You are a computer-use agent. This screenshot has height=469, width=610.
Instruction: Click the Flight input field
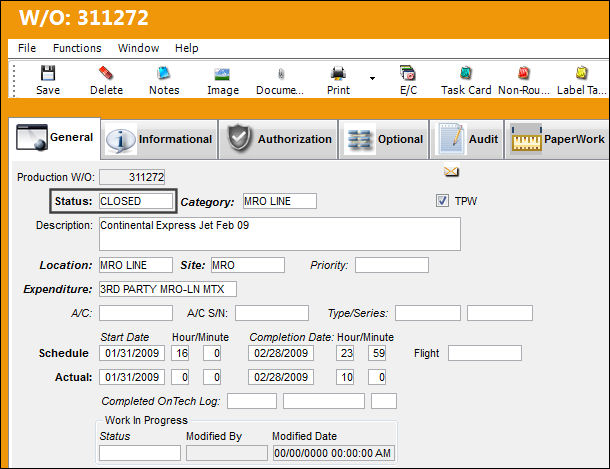click(x=485, y=353)
